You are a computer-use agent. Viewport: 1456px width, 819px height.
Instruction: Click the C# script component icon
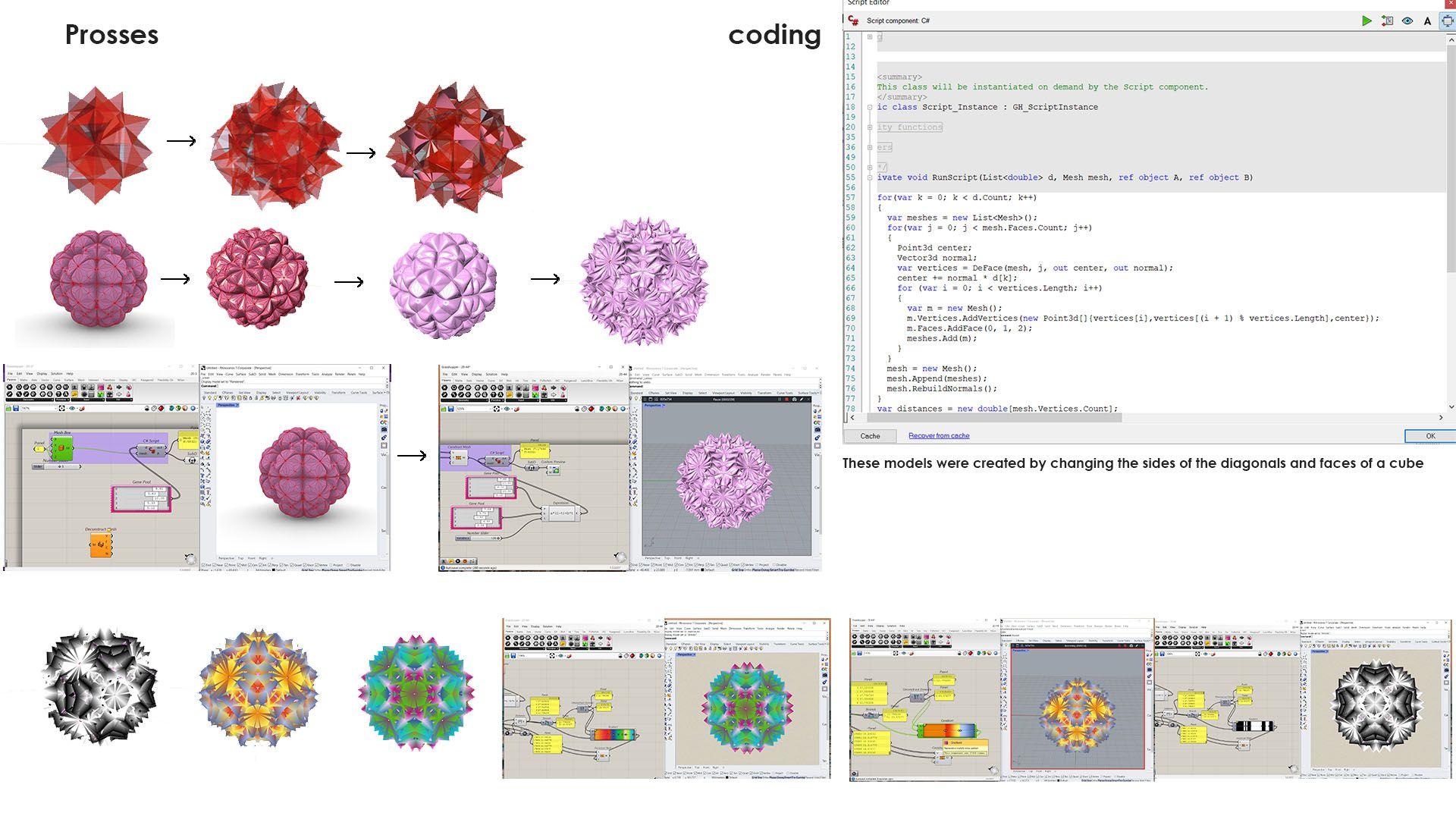click(854, 21)
